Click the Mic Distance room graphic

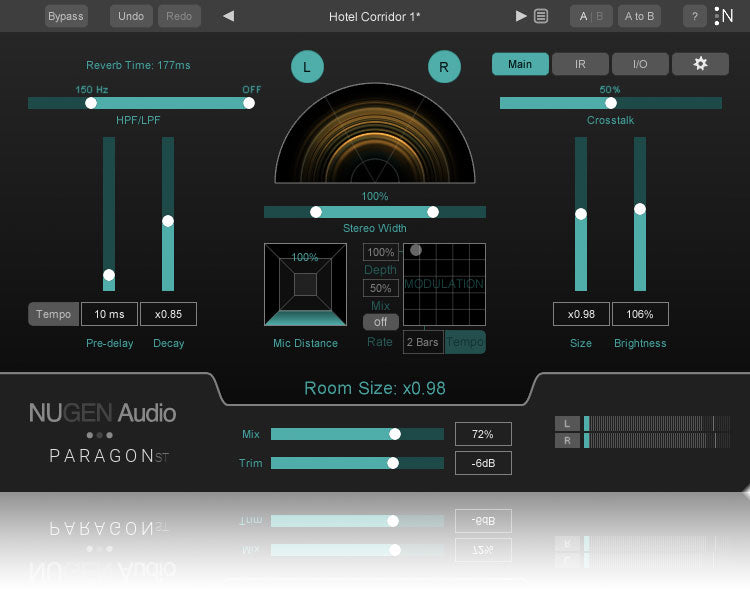pyautogui.click(x=305, y=285)
